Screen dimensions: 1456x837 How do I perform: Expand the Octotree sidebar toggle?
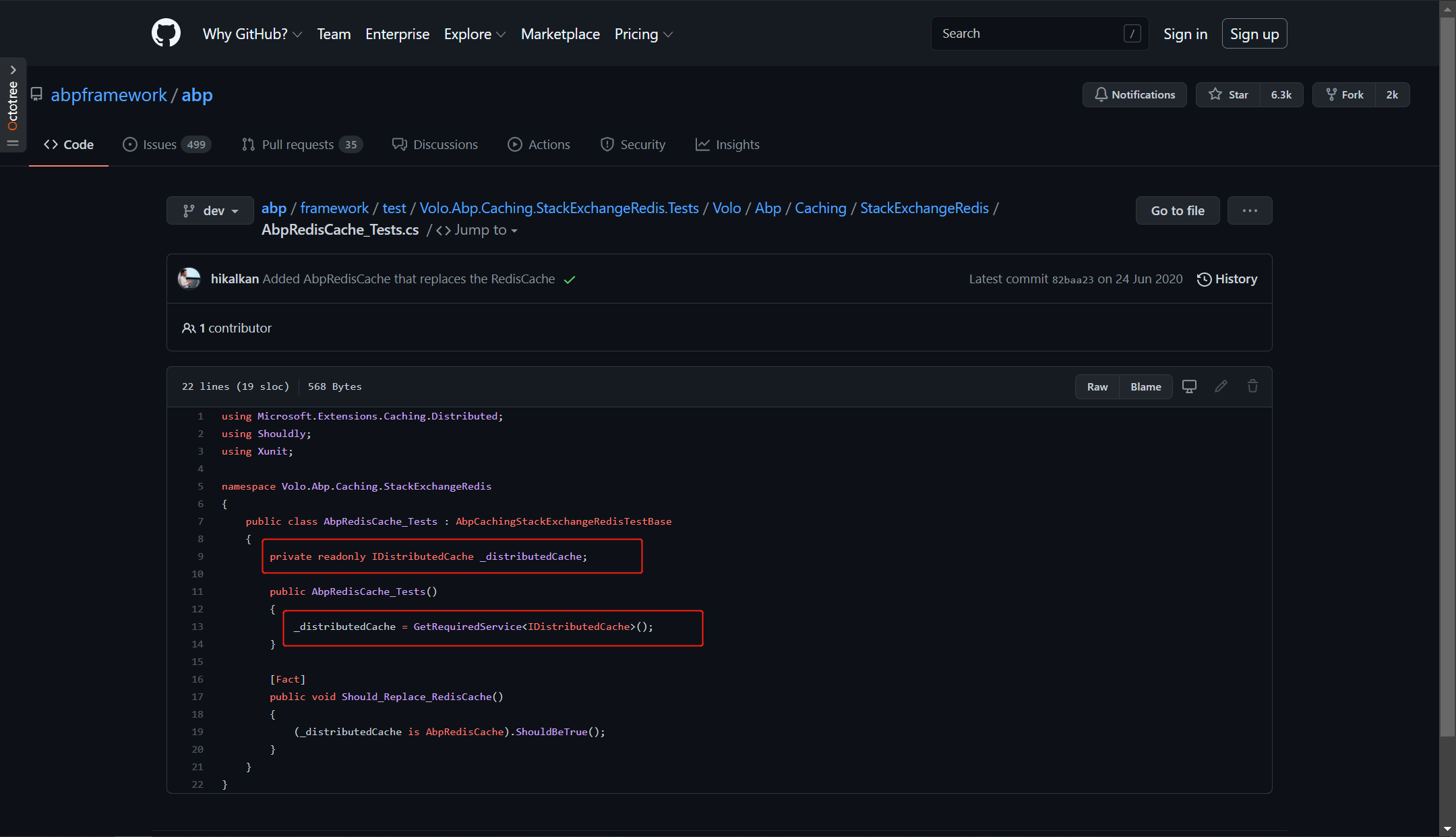[13, 105]
